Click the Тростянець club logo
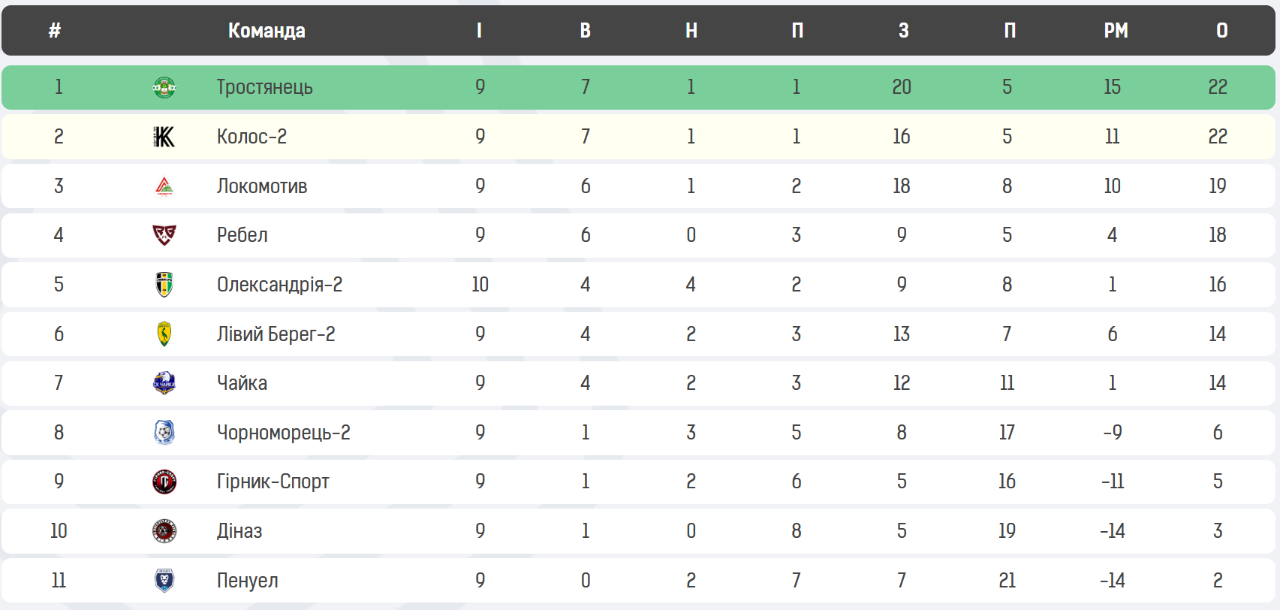 click(164, 87)
